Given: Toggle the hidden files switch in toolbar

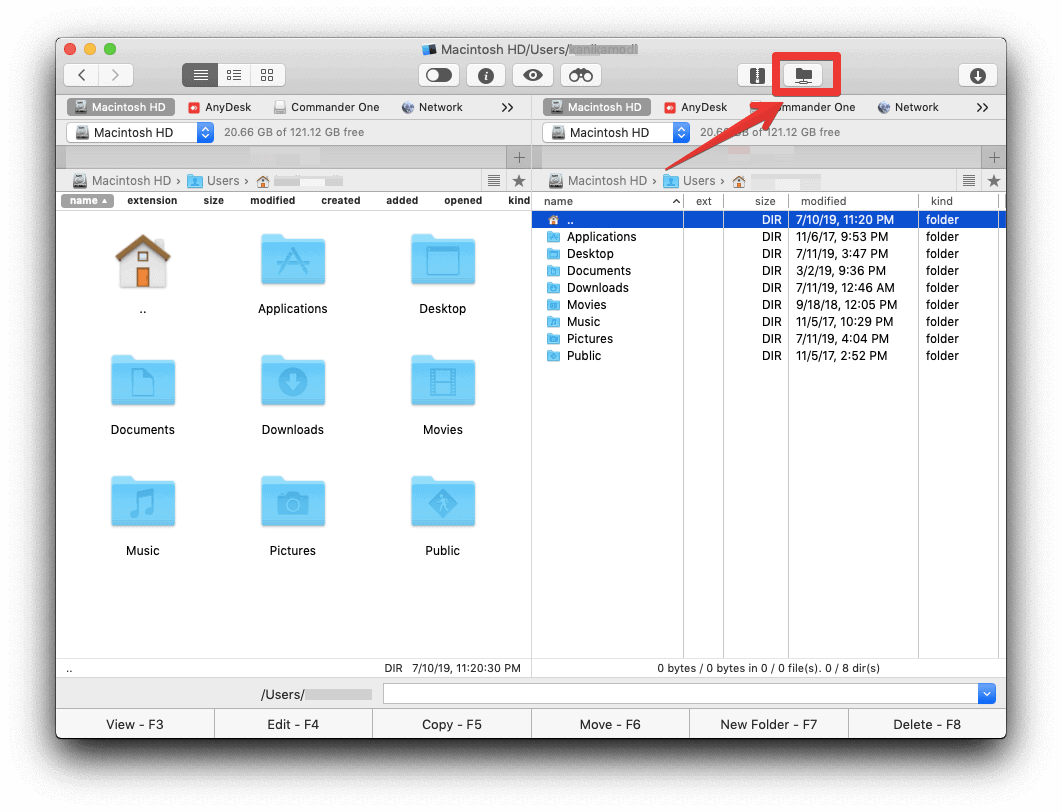Looking at the screenshot, I should 439,75.
